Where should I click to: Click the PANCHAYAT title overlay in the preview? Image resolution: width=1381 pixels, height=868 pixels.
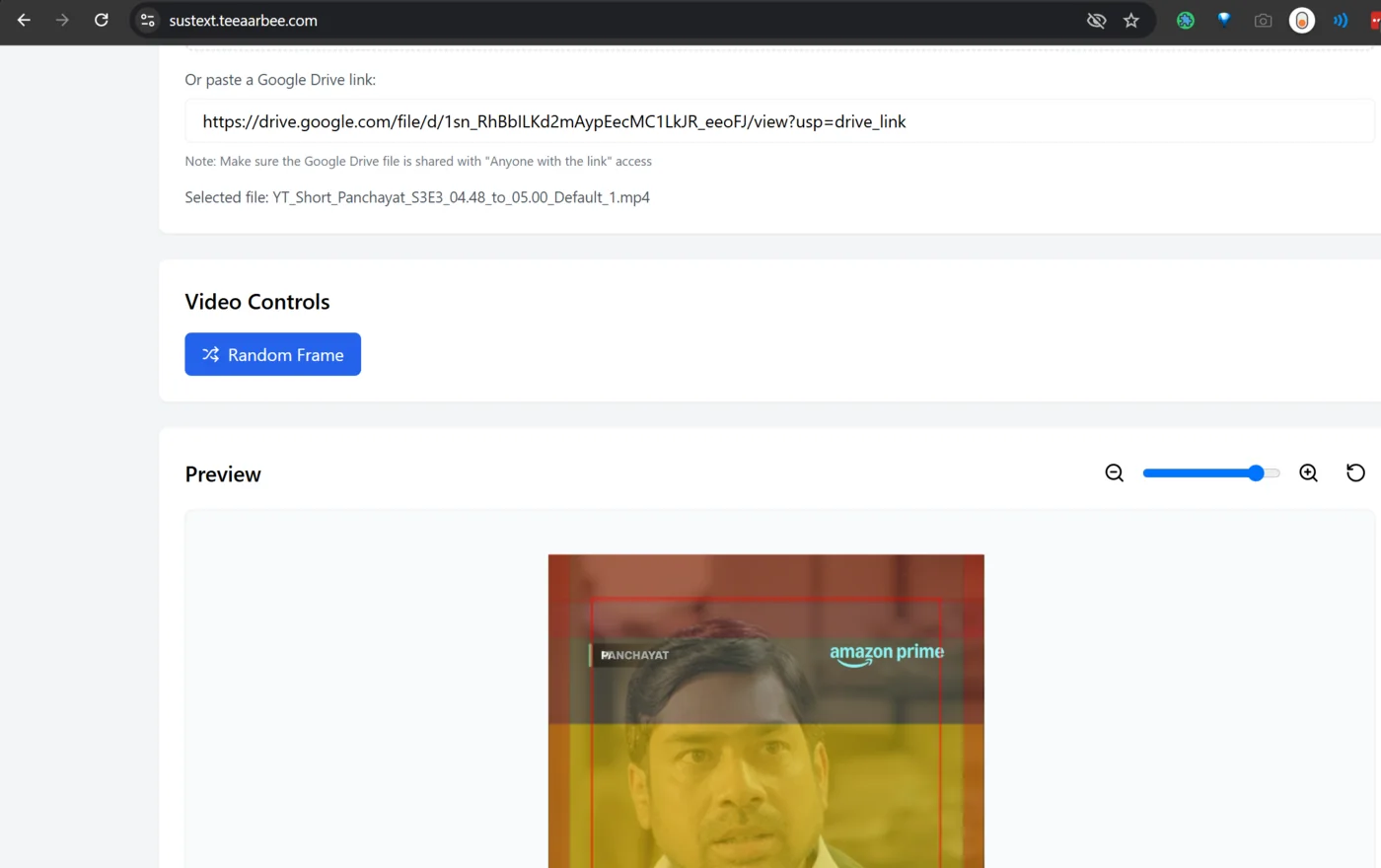[634, 655]
